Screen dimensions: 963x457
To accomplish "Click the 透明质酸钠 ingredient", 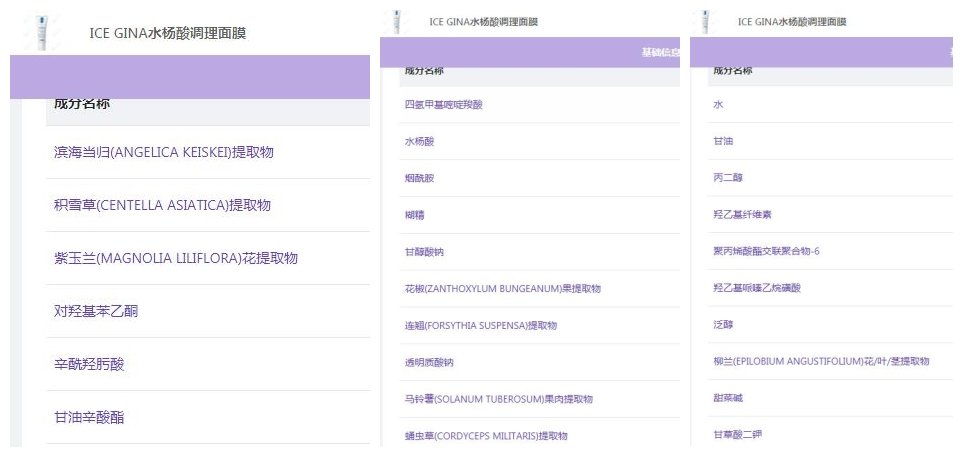I will [429, 362].
